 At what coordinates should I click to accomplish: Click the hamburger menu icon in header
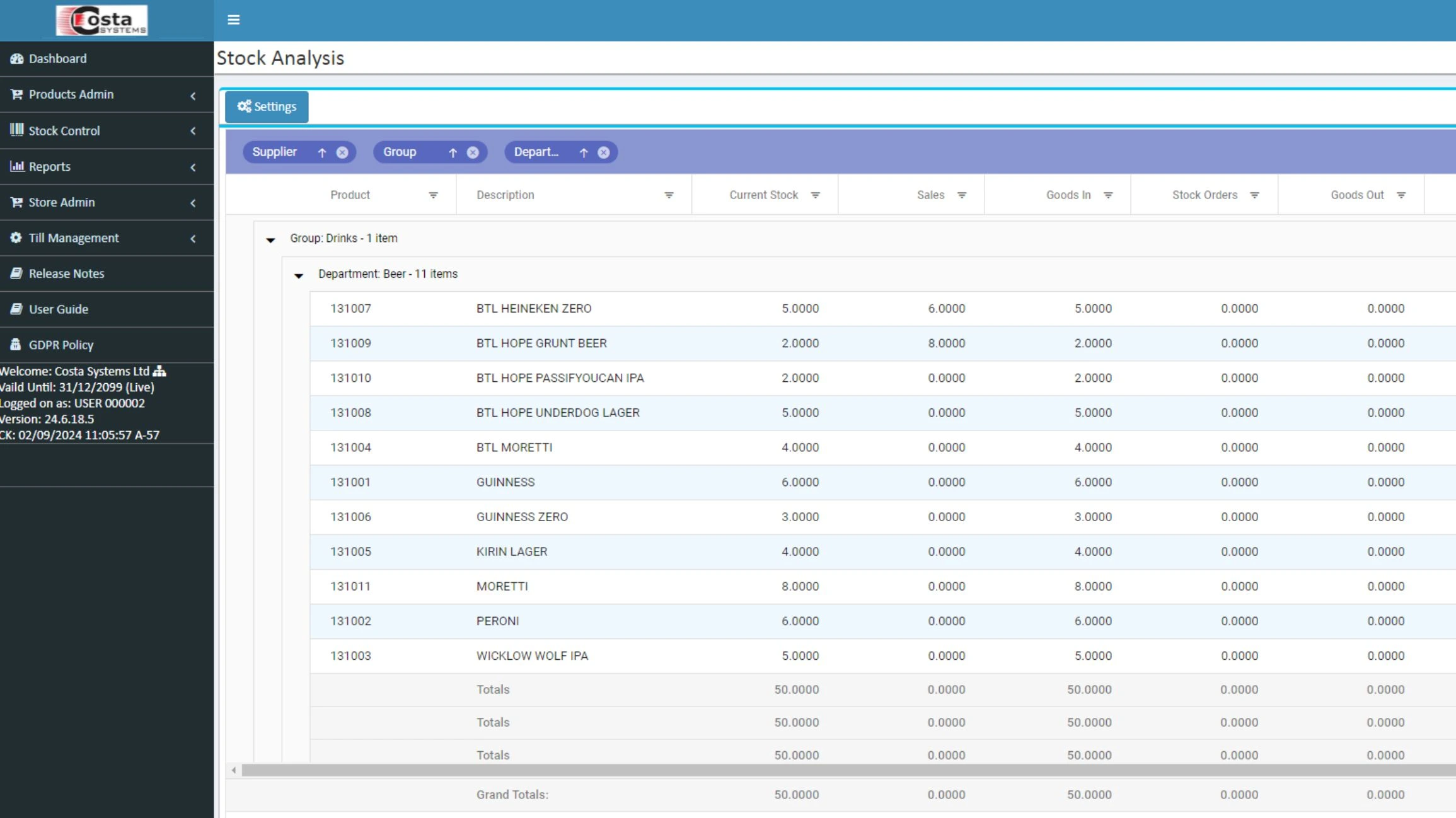coord(233,20)
